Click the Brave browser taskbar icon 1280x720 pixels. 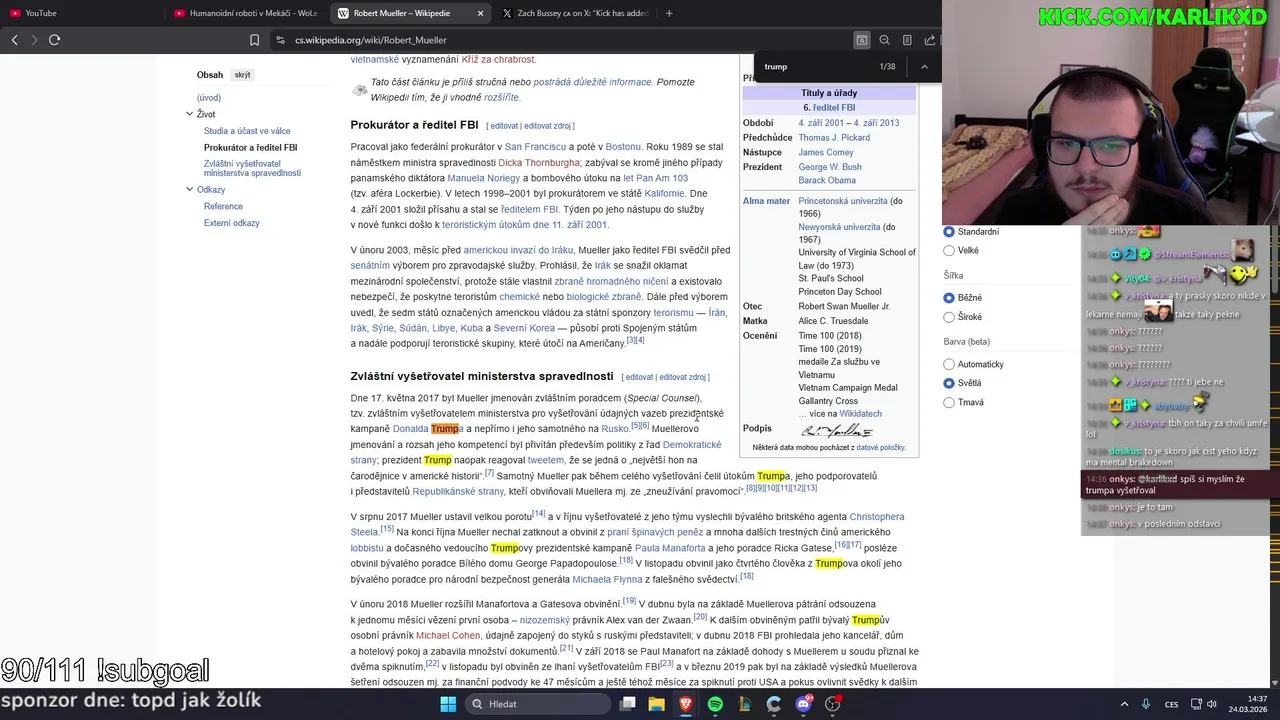pos(686,704)
